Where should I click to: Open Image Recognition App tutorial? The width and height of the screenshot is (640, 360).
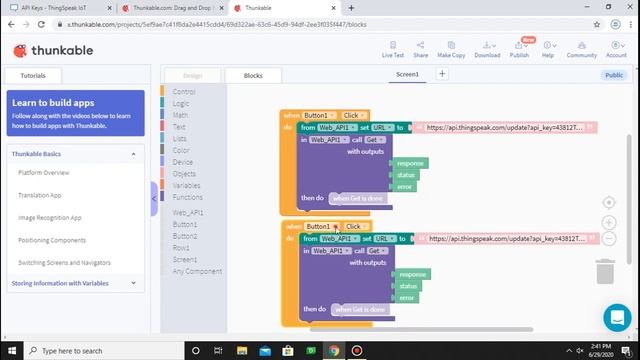tap(50, 218)
